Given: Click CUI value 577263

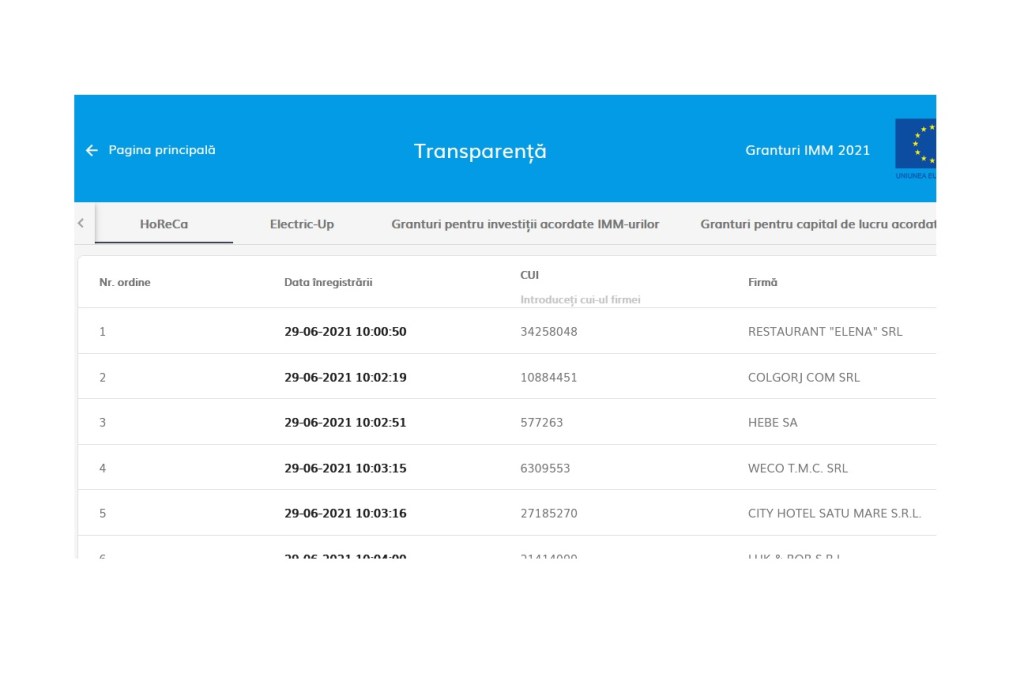Looking at the screenshot, I should point(541,422).
